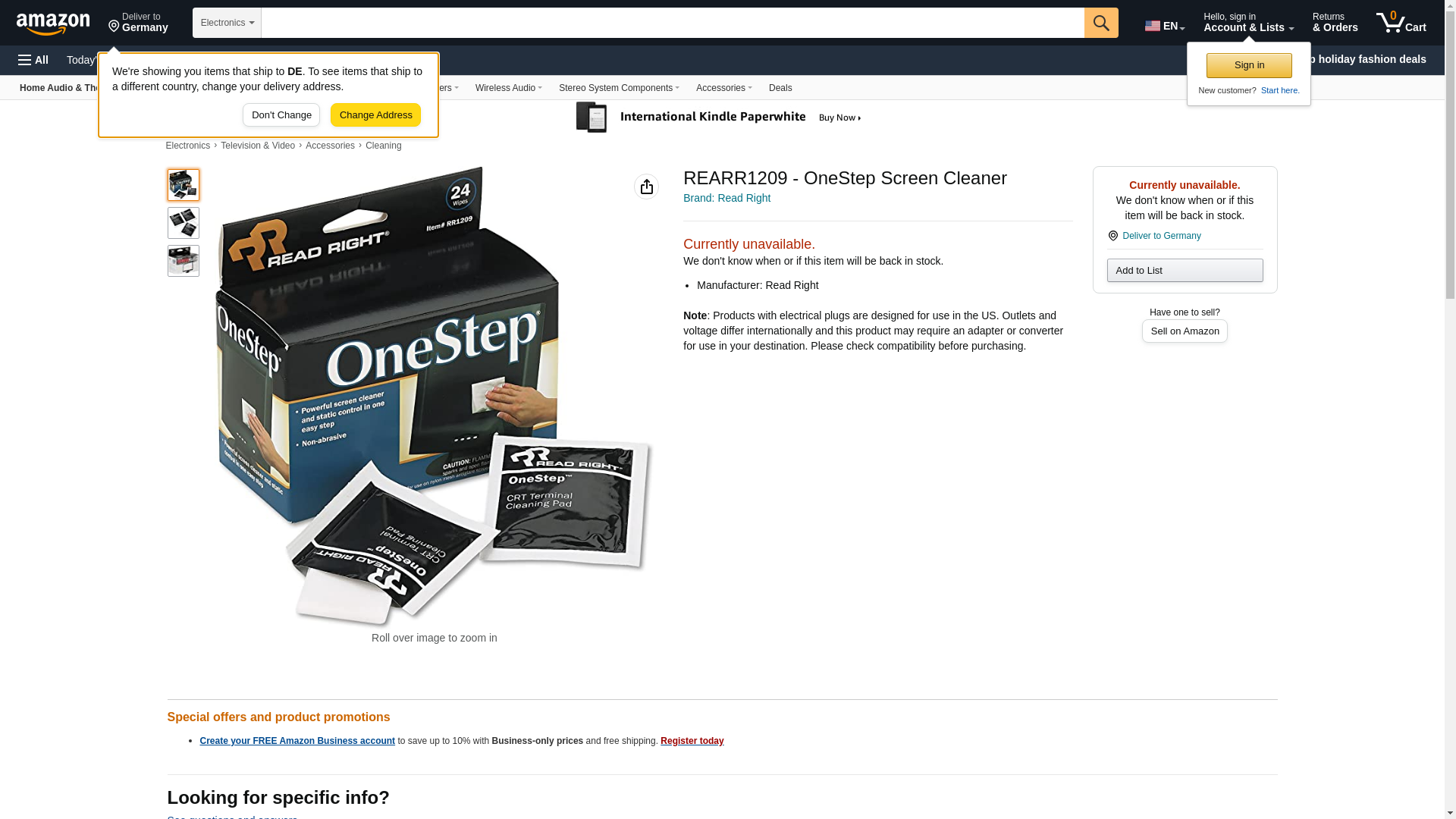The width and height of the screenshot is (1456, 819).
Task: Click inside the search input field
Action: click(673, 23)
